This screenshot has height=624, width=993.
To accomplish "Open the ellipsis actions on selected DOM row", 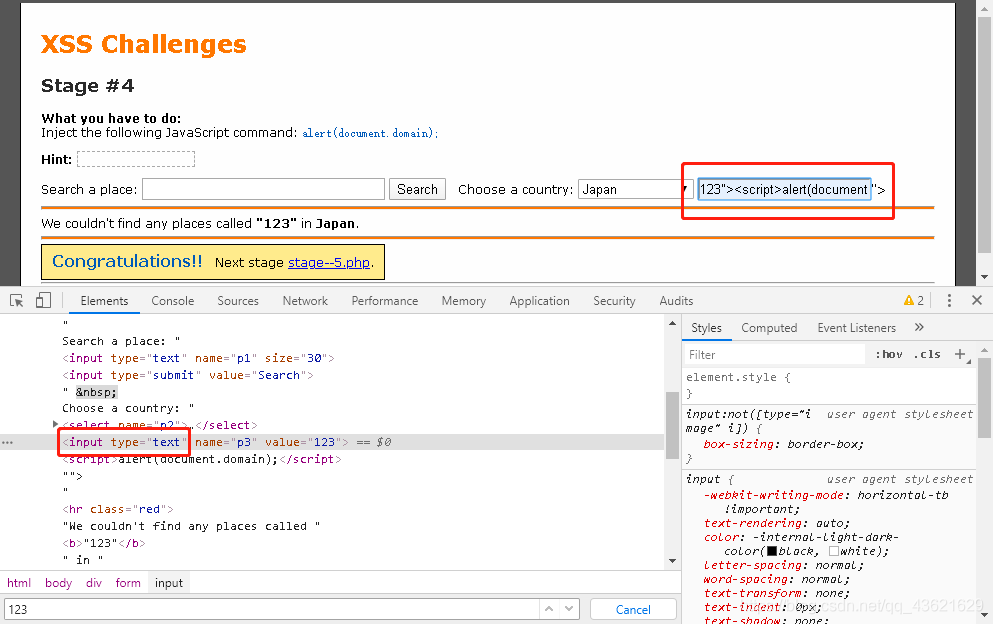I will click(8, 442).
